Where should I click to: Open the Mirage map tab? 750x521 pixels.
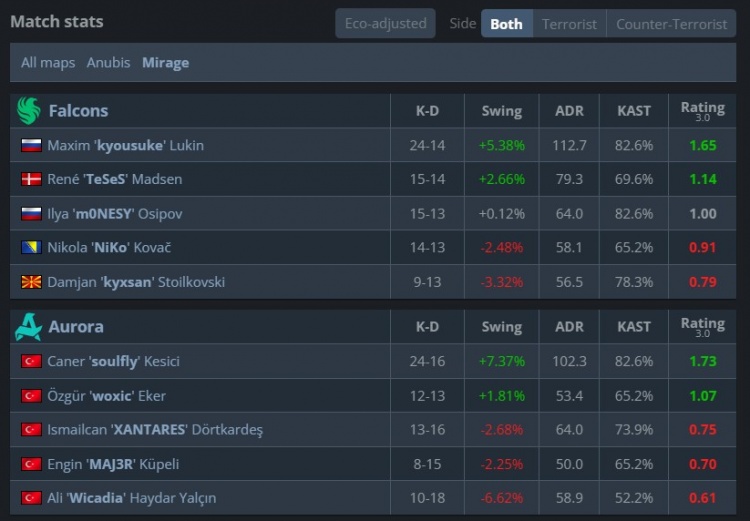tap(165, 62)
